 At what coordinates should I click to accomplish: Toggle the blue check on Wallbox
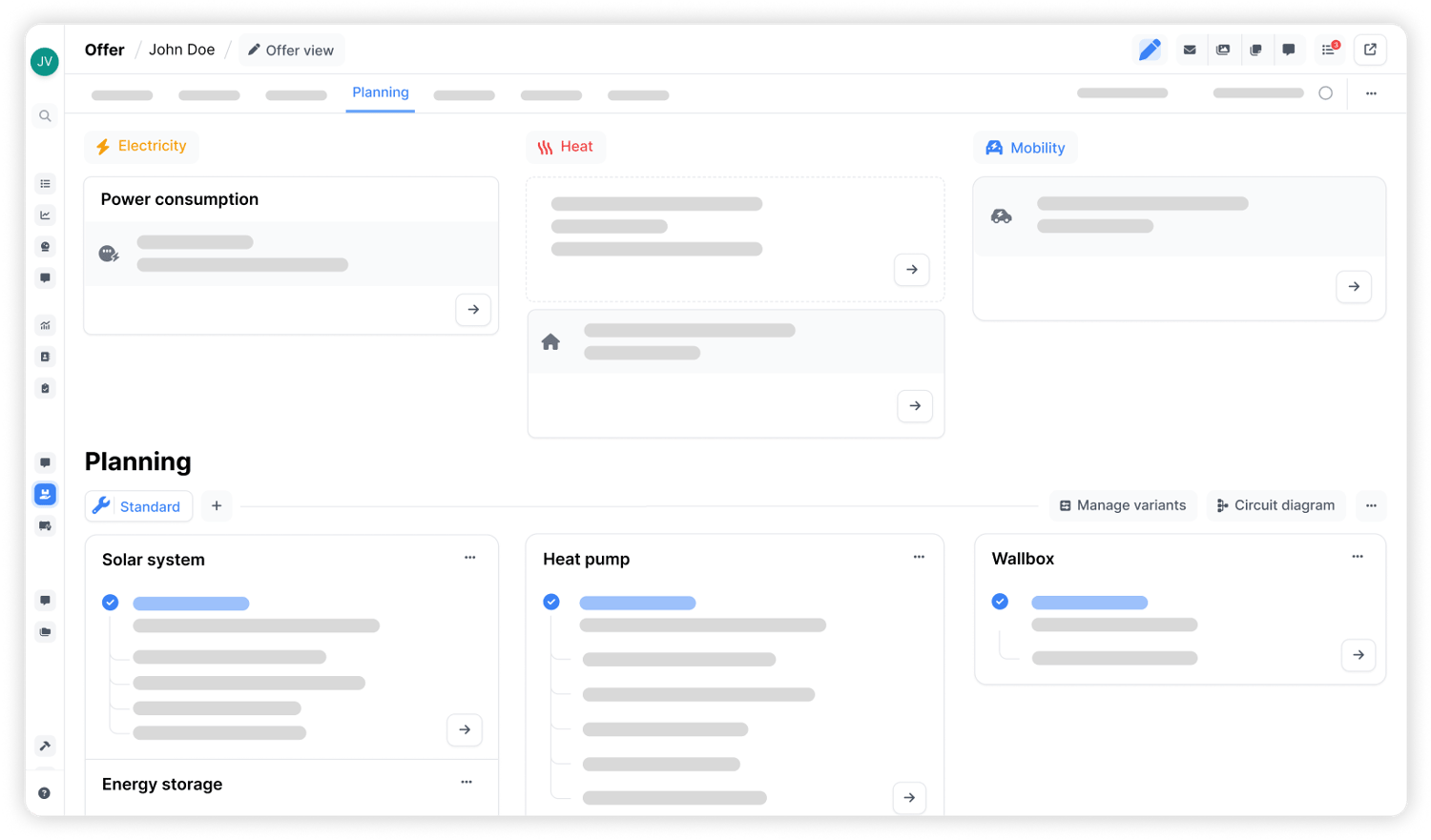pyautogui.click(x=1000, y=602)
